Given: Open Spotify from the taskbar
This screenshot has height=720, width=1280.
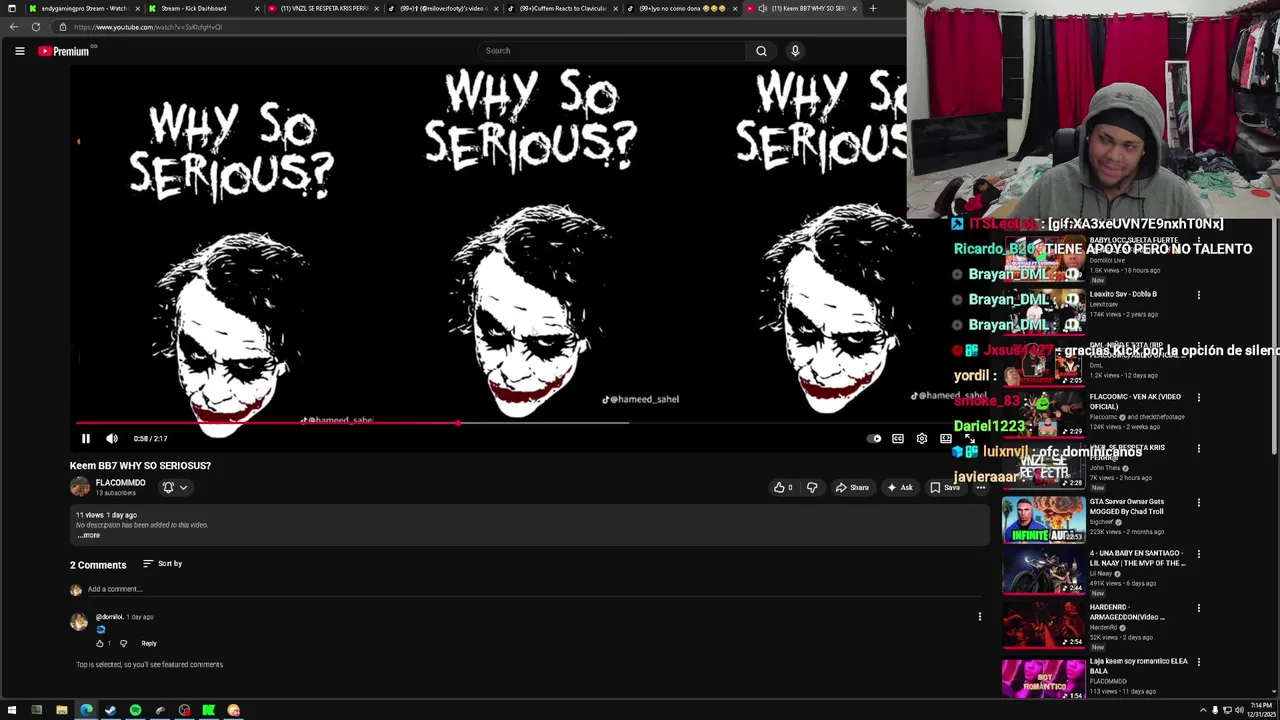Looking at the screenshot, I should (x=135, y=710).
